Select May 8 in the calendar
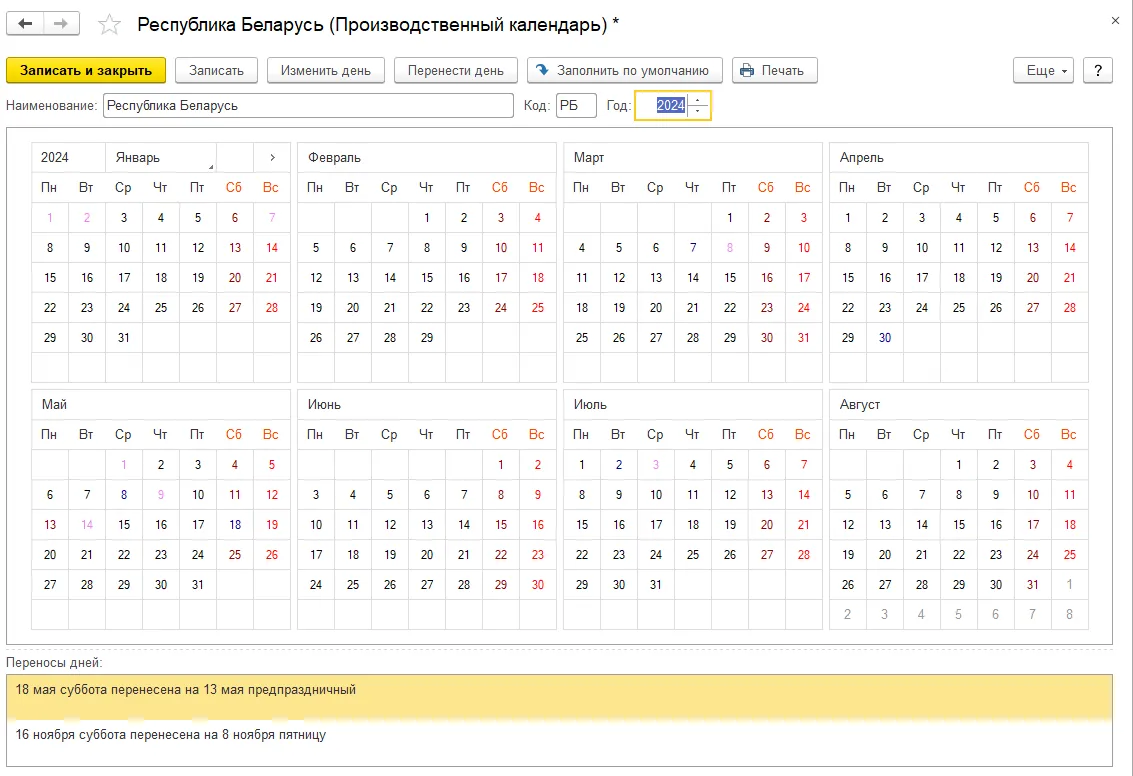Viewport: 1133px width, 776px height. pyautogui.click(x=124, y=495)
